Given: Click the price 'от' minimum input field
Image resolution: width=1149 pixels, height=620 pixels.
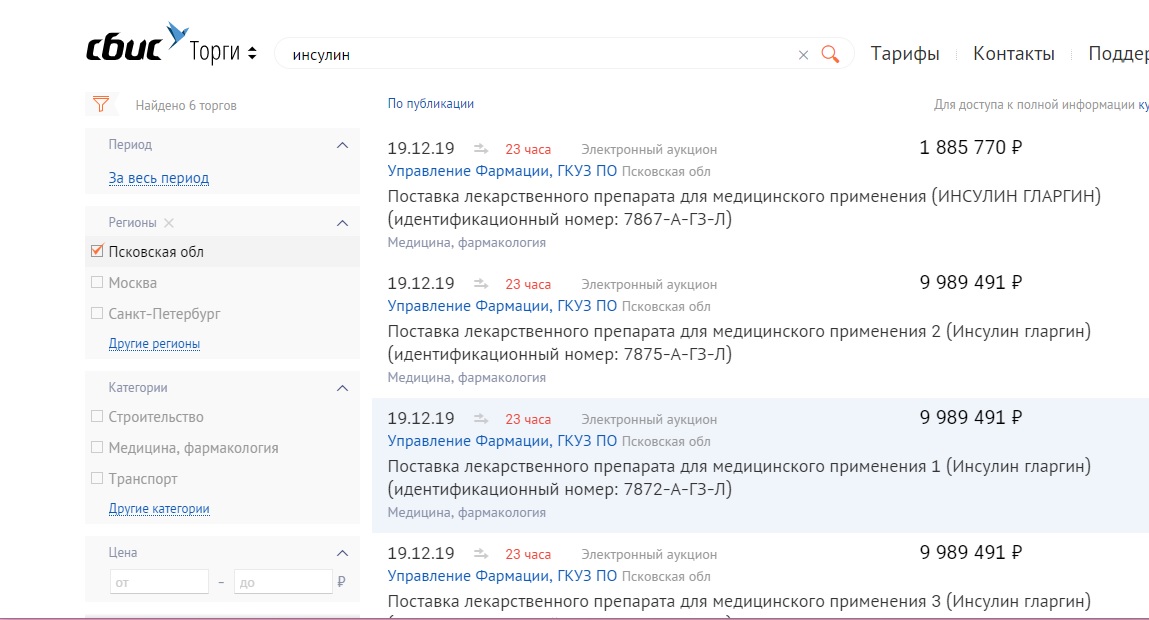Looking at the screenshot, I should (x=159, y=582).
